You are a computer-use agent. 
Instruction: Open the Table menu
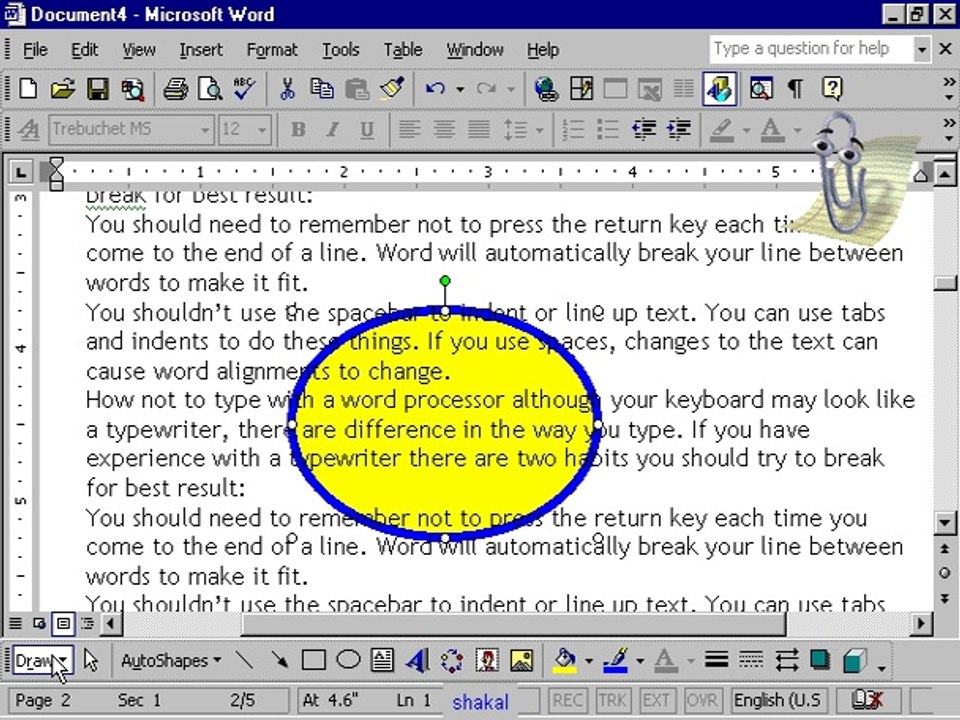click(x=403, y=50)
